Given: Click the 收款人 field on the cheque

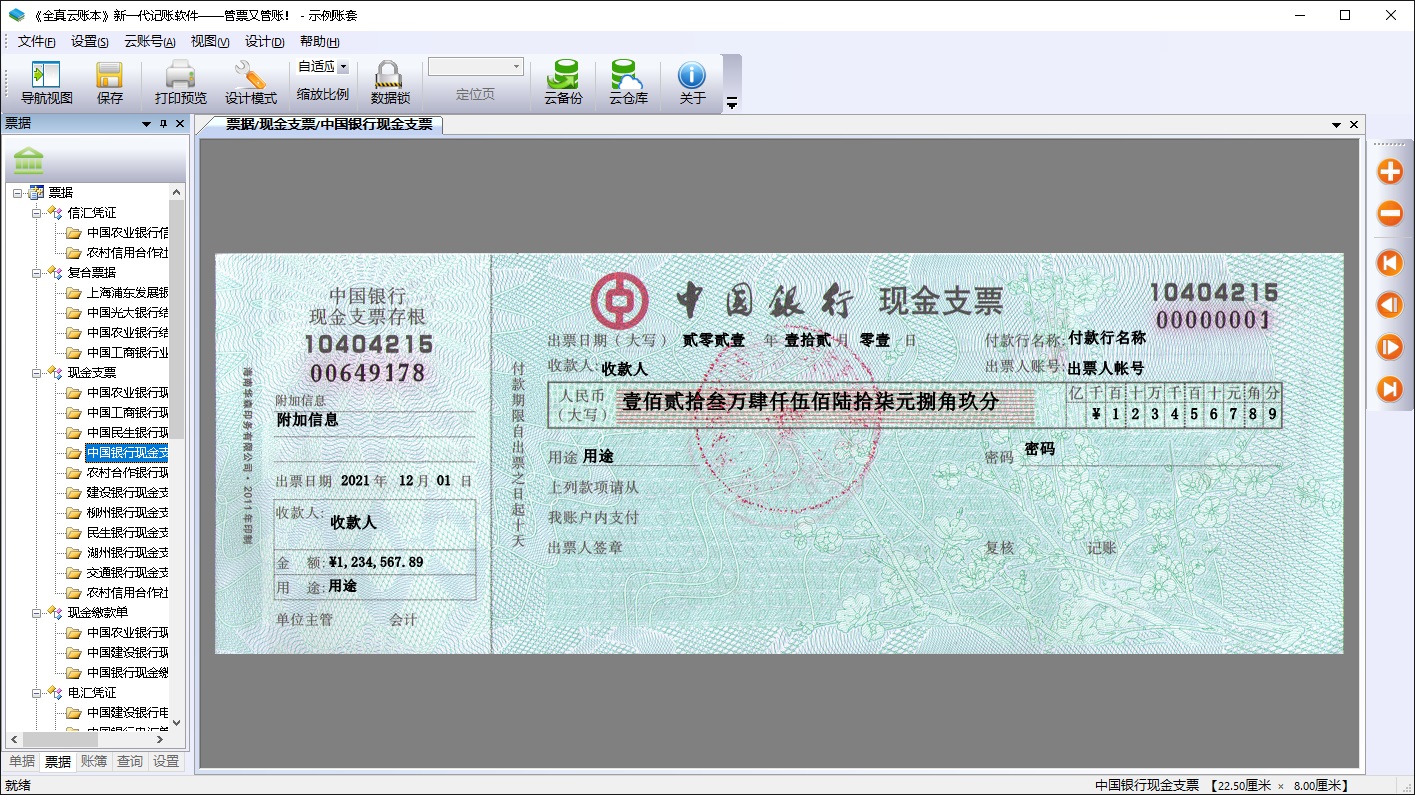Looking at the screenshot, I should (625, 369).
